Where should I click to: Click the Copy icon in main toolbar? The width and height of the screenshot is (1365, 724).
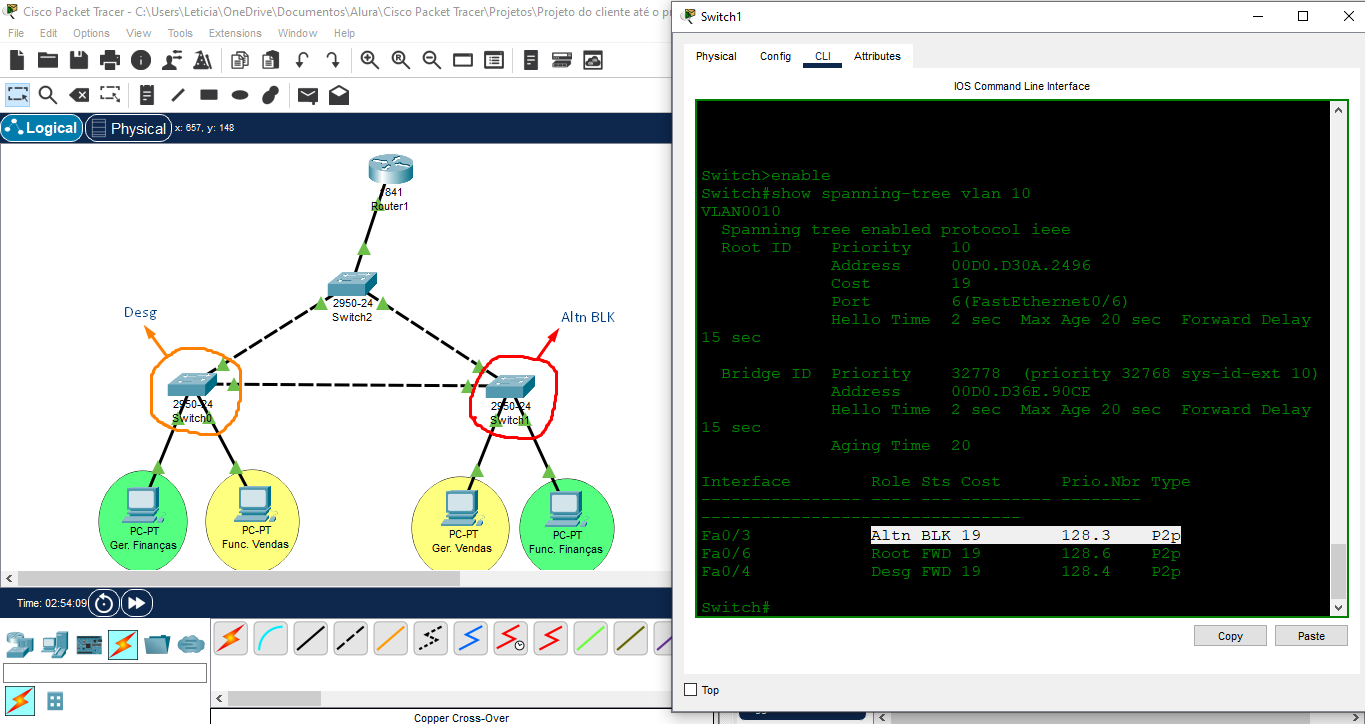239,60
